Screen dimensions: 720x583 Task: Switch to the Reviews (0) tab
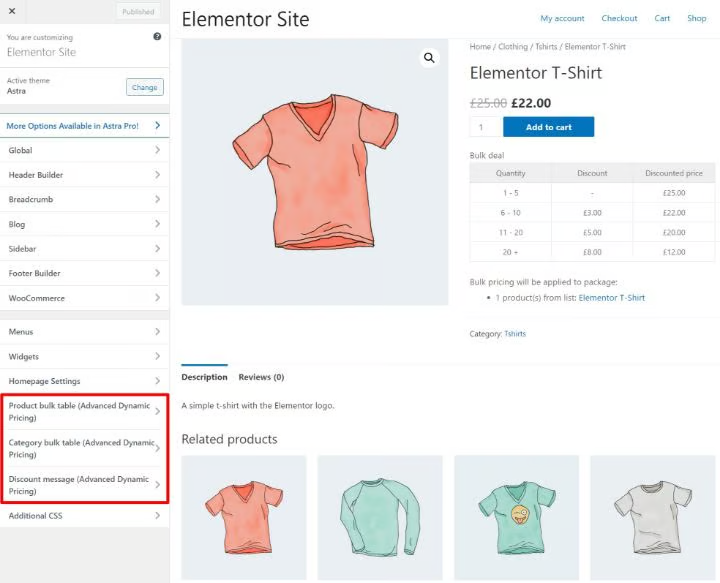tap(261, 377)
